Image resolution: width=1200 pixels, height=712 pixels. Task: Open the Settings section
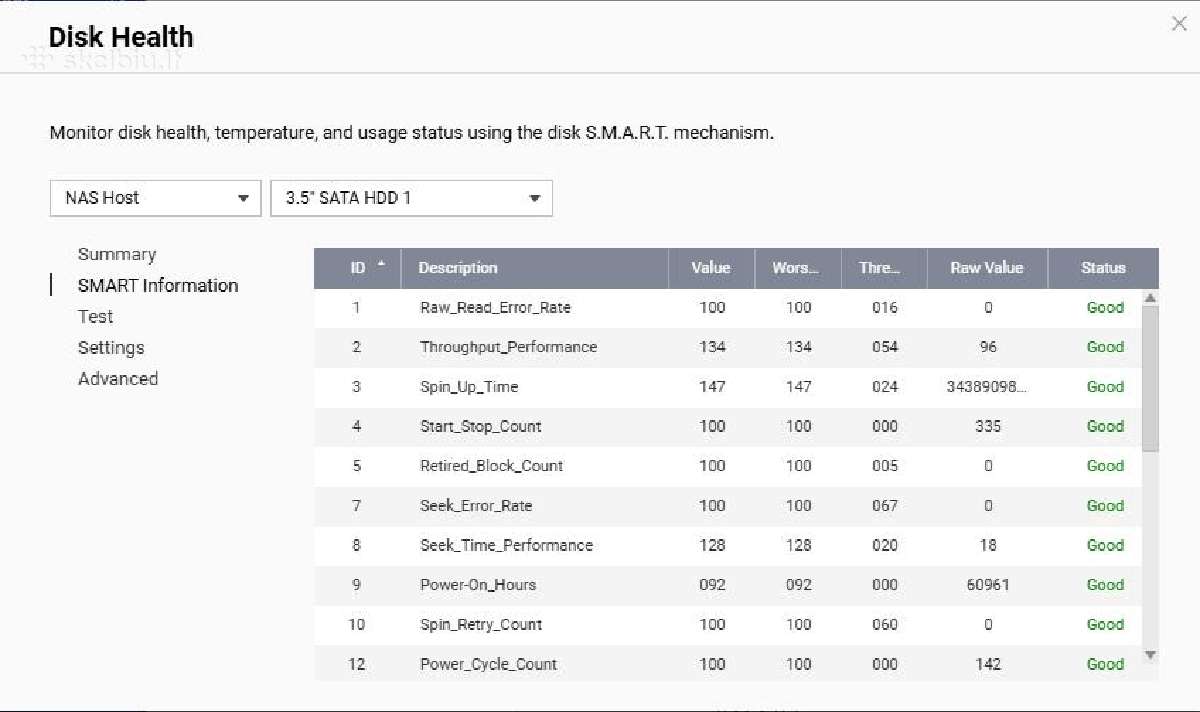point(111,347)
